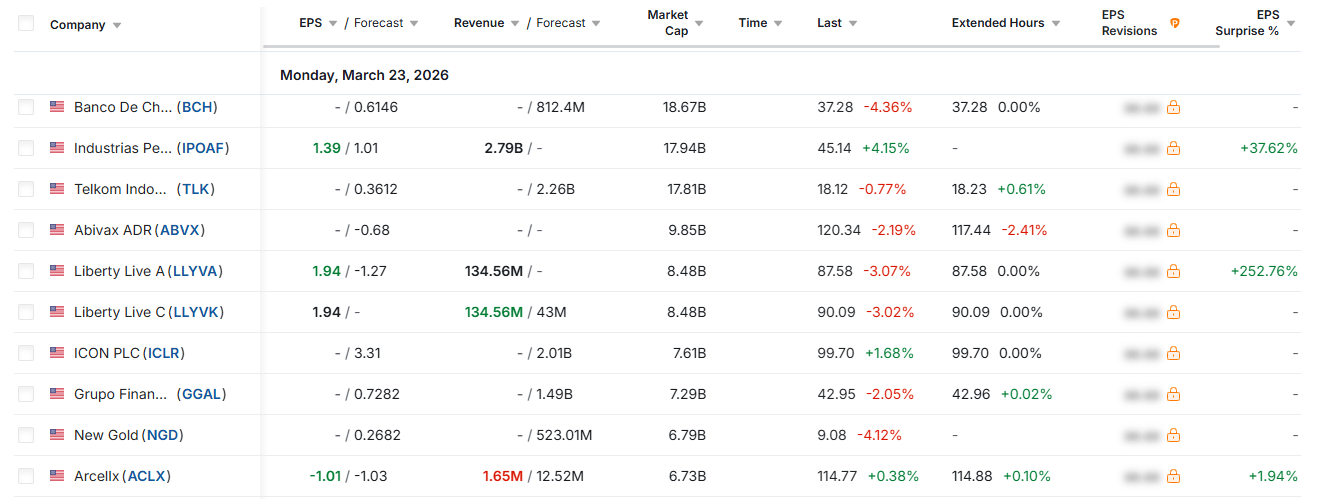
Task: Open the Market Cap sort arrow
Action: (x=699, y=23)
